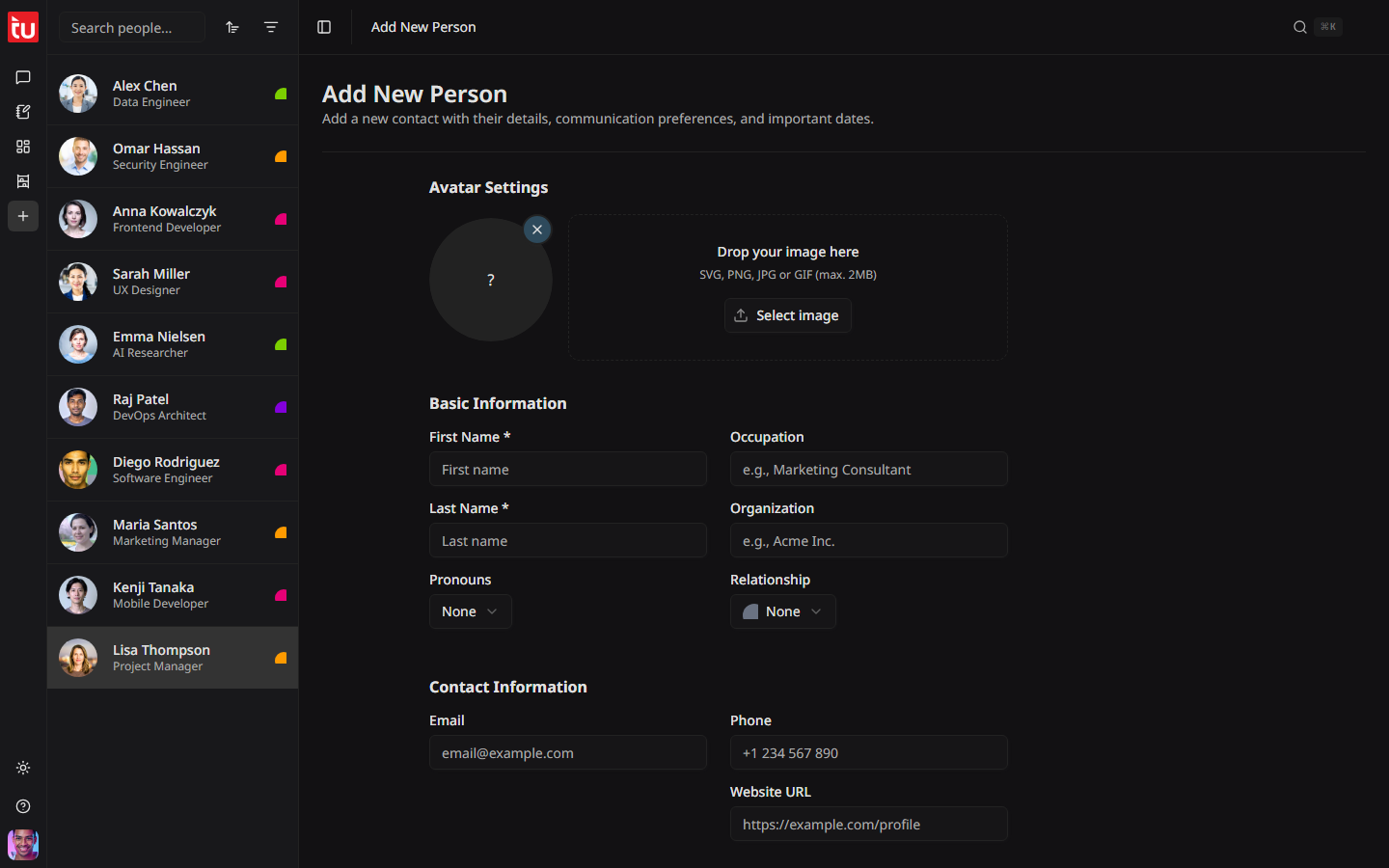Click the Last name input field
This screenshot has width=1389, height=868.
[568, 541]
